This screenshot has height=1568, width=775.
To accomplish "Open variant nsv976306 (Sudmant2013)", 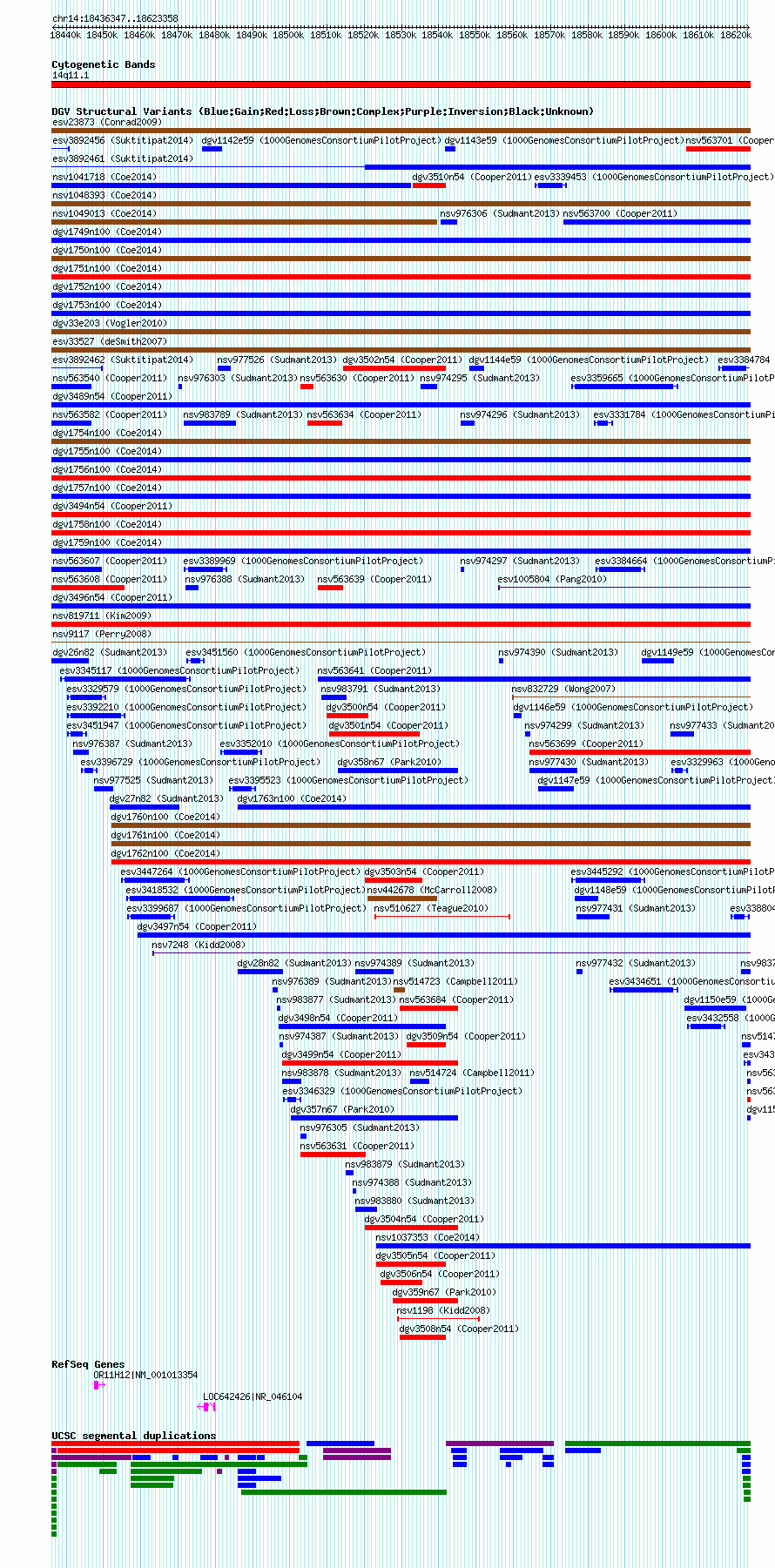I will click(500, 213).
